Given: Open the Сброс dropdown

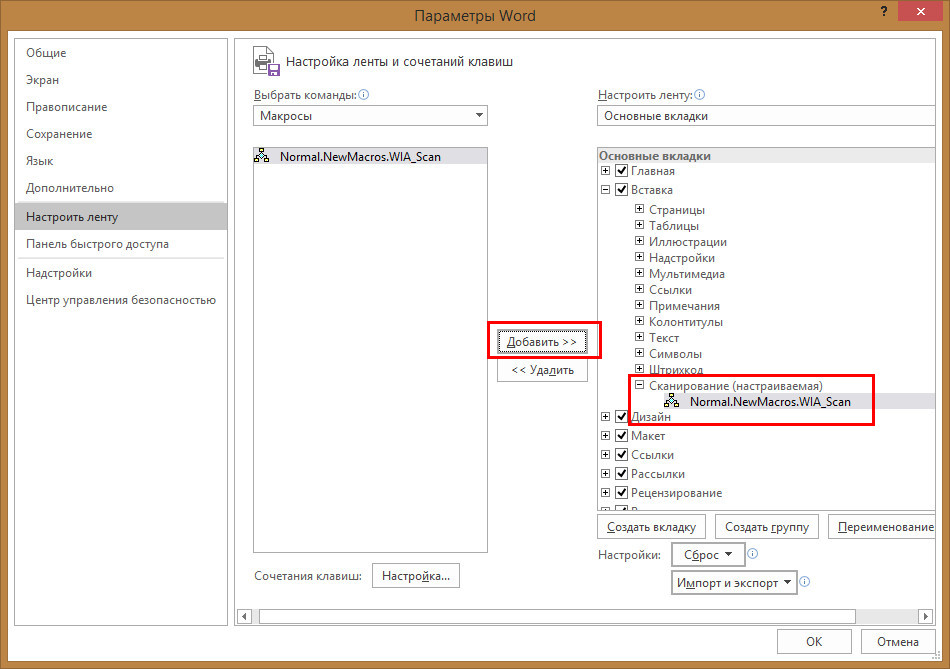Looking at the screenshot, I should coord(708,554).
